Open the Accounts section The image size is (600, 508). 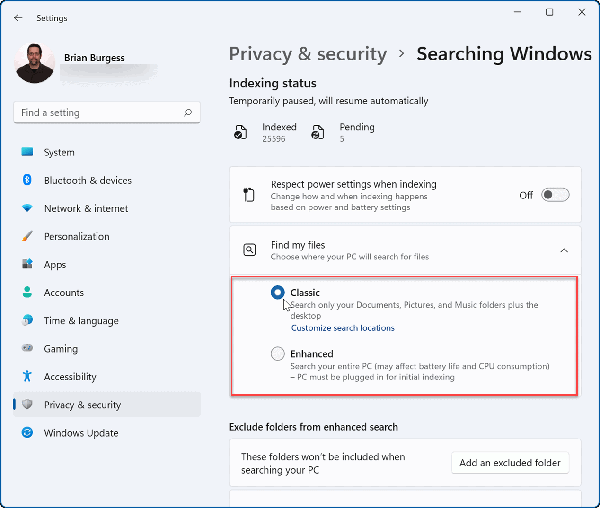click(107, 292)
